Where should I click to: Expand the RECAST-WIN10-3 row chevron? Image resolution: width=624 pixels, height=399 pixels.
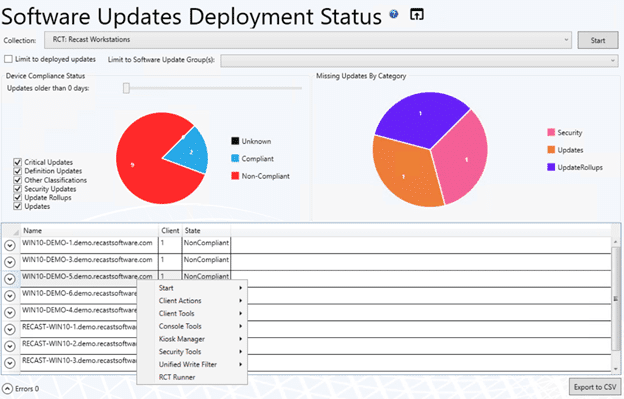click(10, 363)
